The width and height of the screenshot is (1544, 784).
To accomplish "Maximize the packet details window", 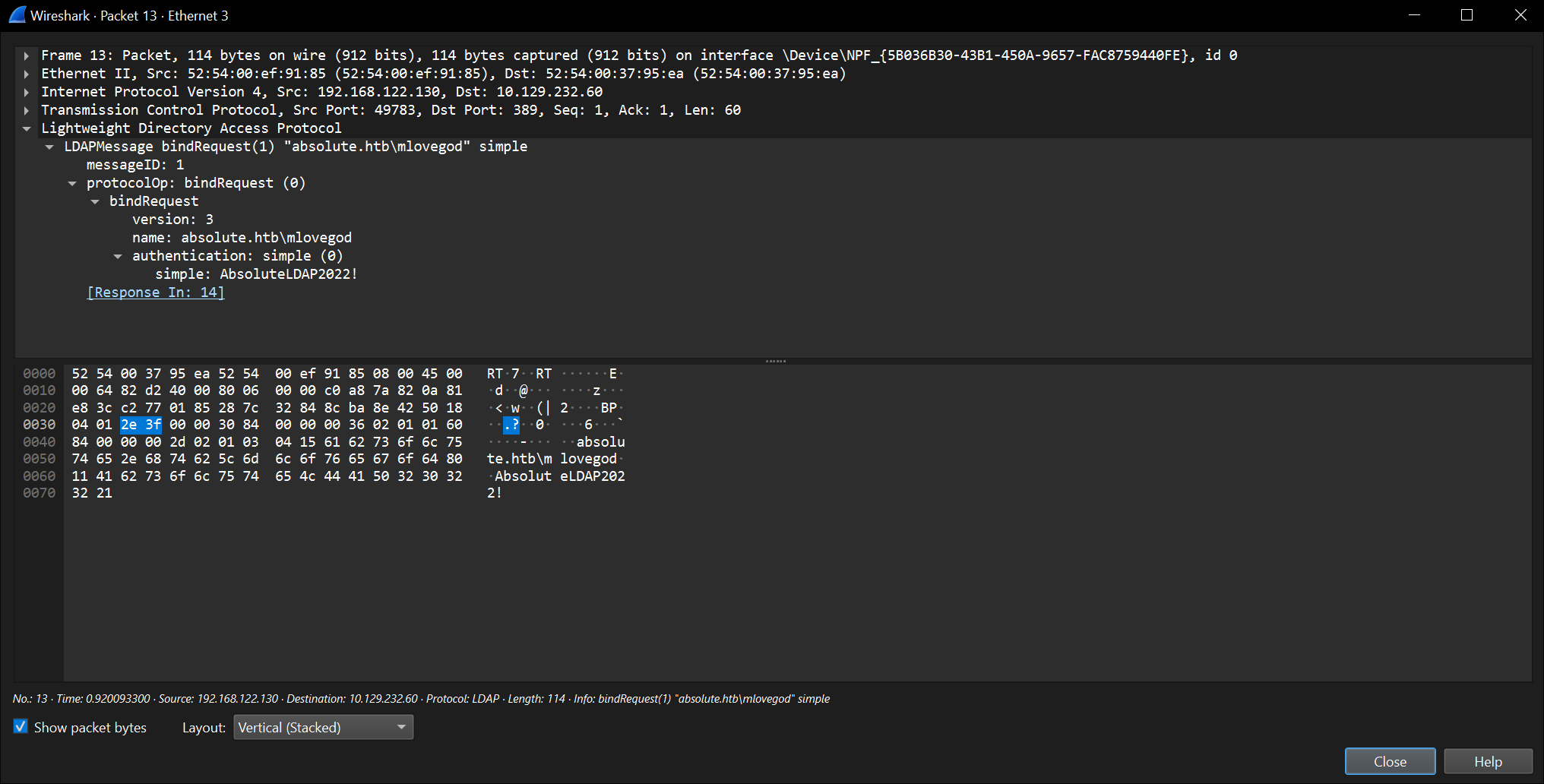I will (1466, 15).
